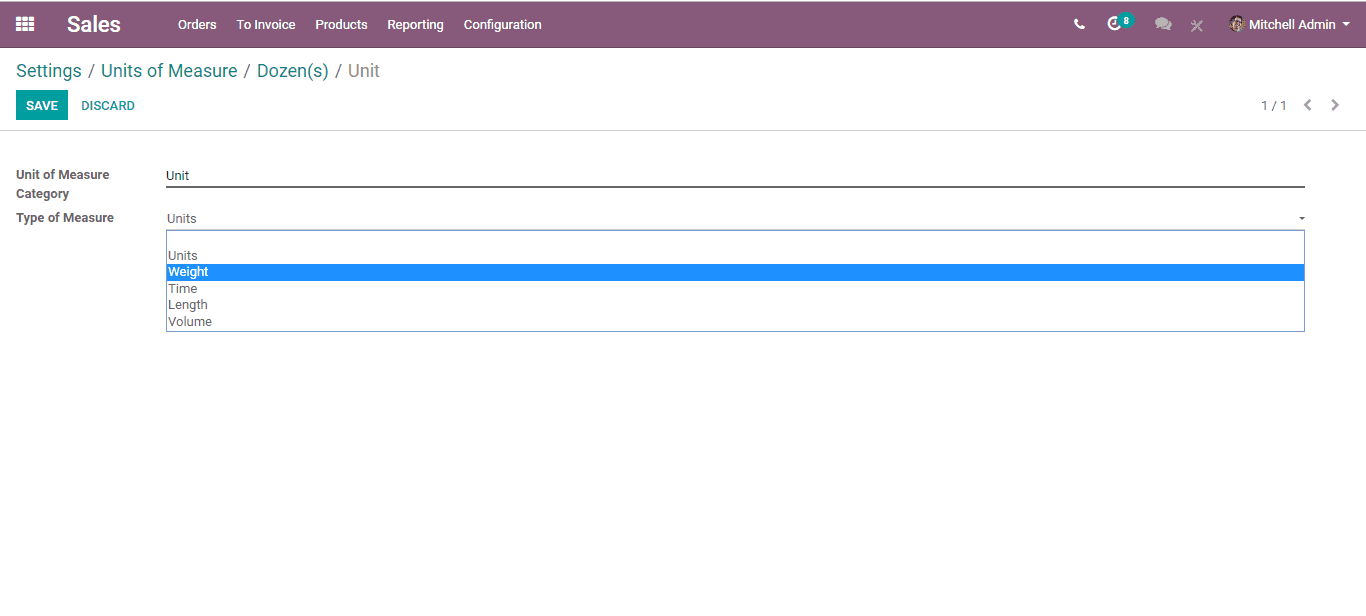Open the apps grid menu icon
The height and width of the screenshot is (616, 1366).
point(25,24)
